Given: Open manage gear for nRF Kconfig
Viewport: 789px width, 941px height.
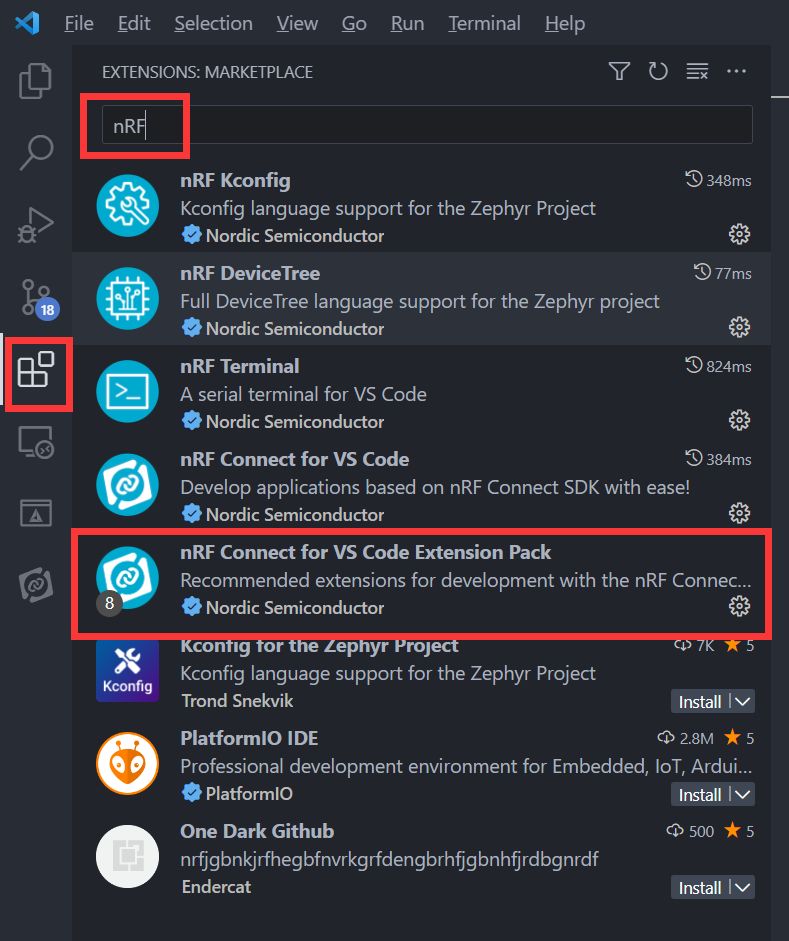Looking at the screenshot, I should [x=739, y=234].
